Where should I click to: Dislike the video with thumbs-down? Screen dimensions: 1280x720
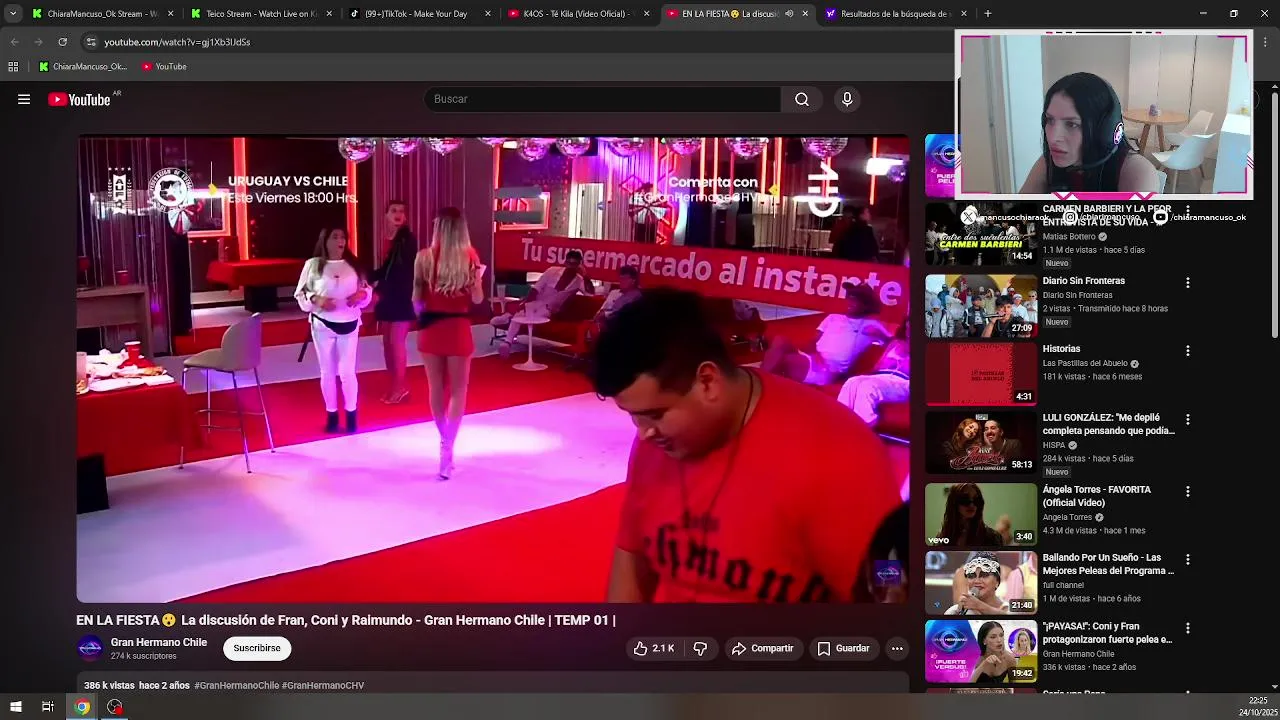pyautogui.click(x=700, y=648)
